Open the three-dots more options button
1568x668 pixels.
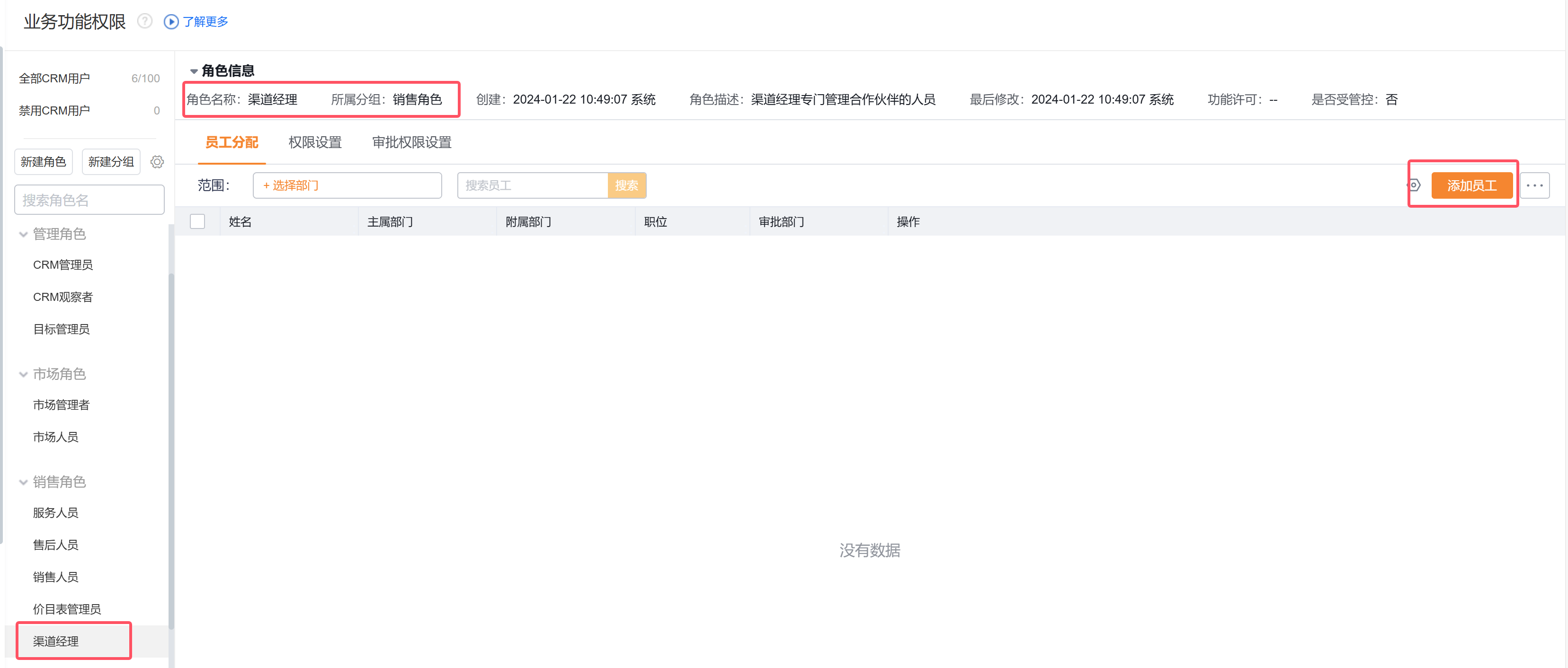tap(1534, 185)
